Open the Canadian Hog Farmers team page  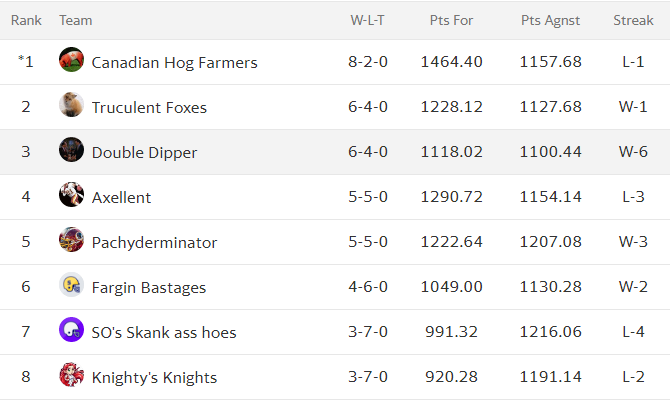point(174,63)
